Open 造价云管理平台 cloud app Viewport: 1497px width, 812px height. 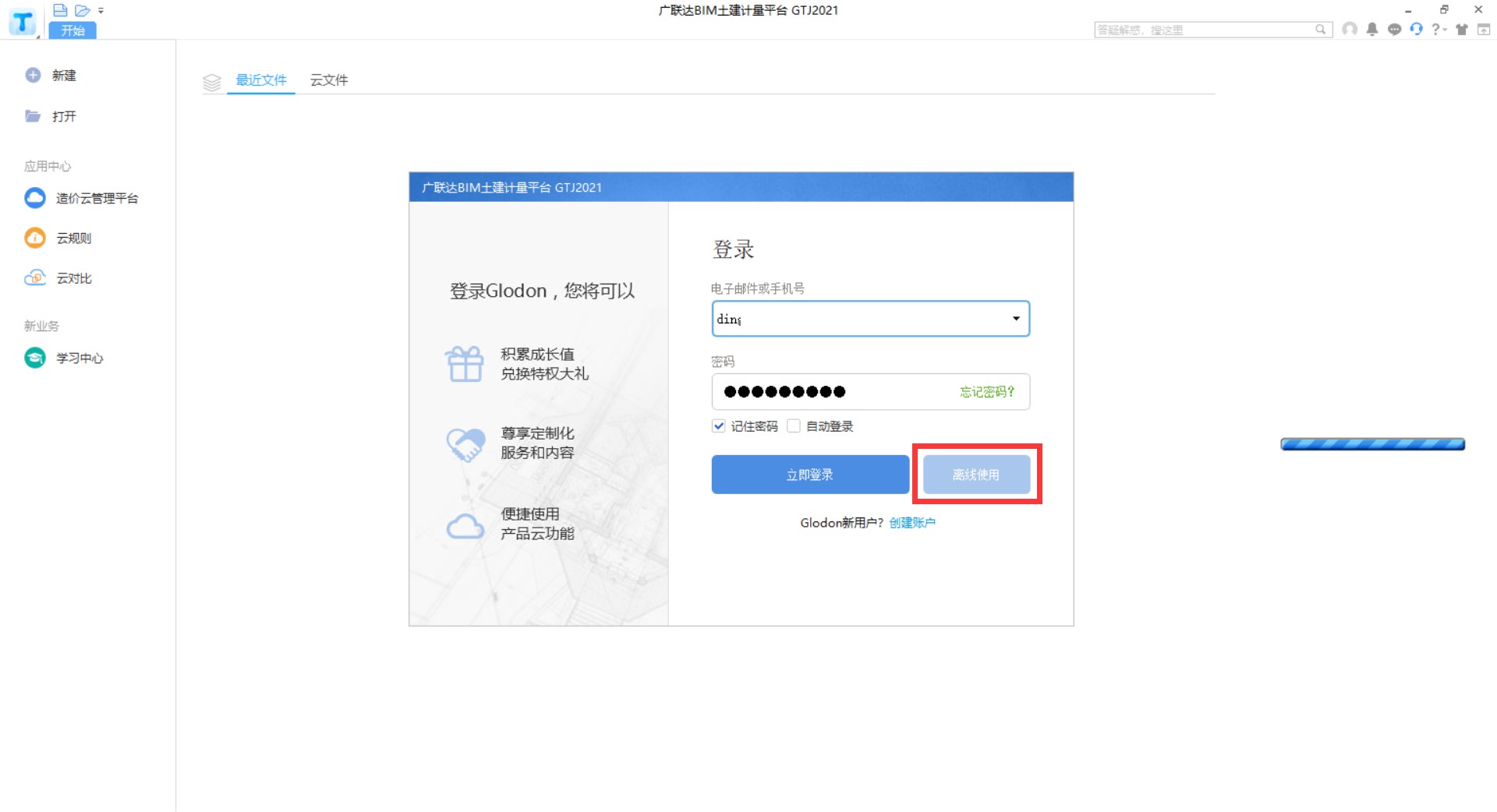click(81, 198)
